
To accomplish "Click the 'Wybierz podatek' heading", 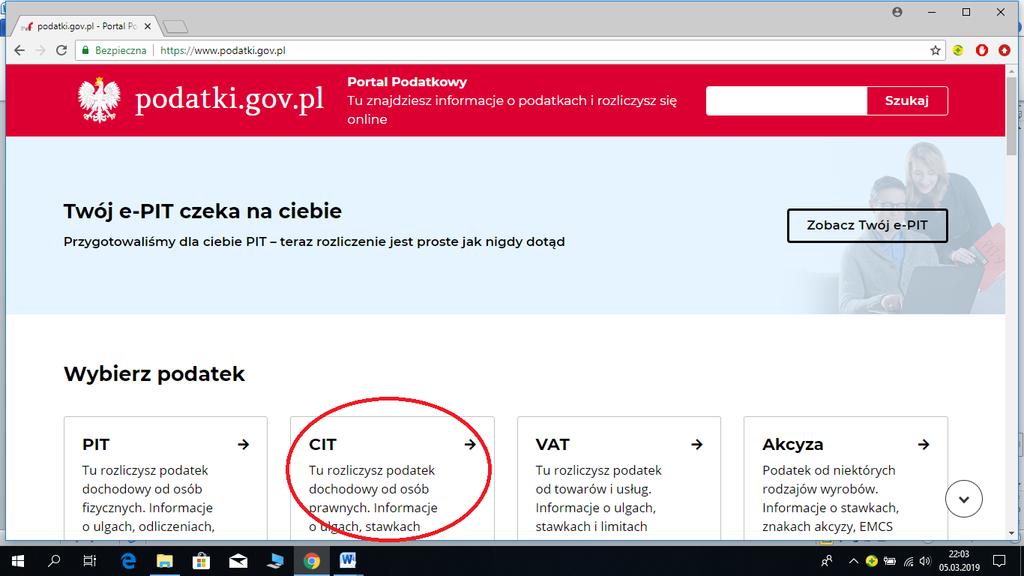I will coord(154,374).
